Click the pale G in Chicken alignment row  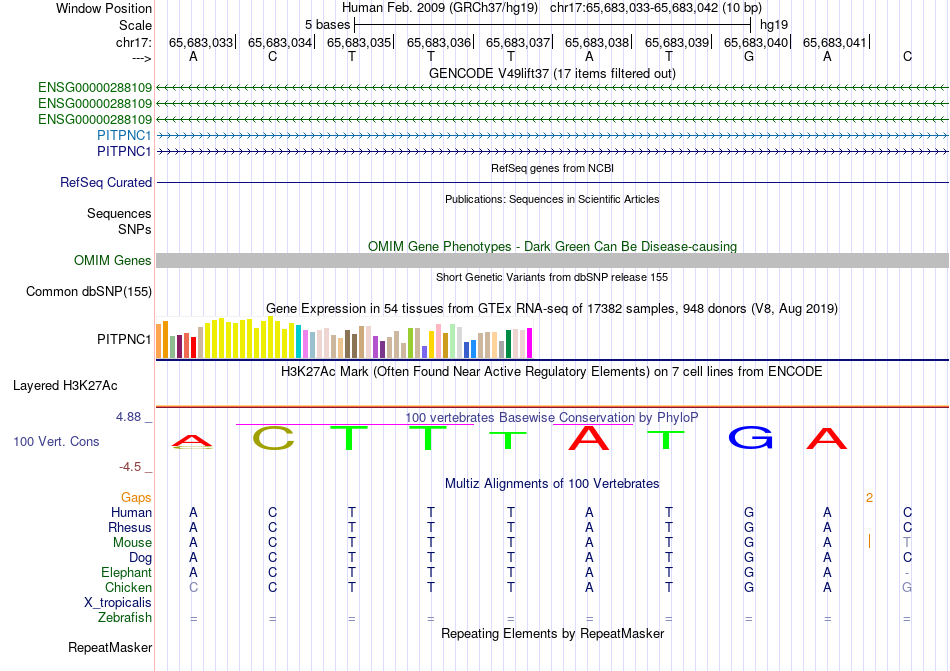pos(907,587)
